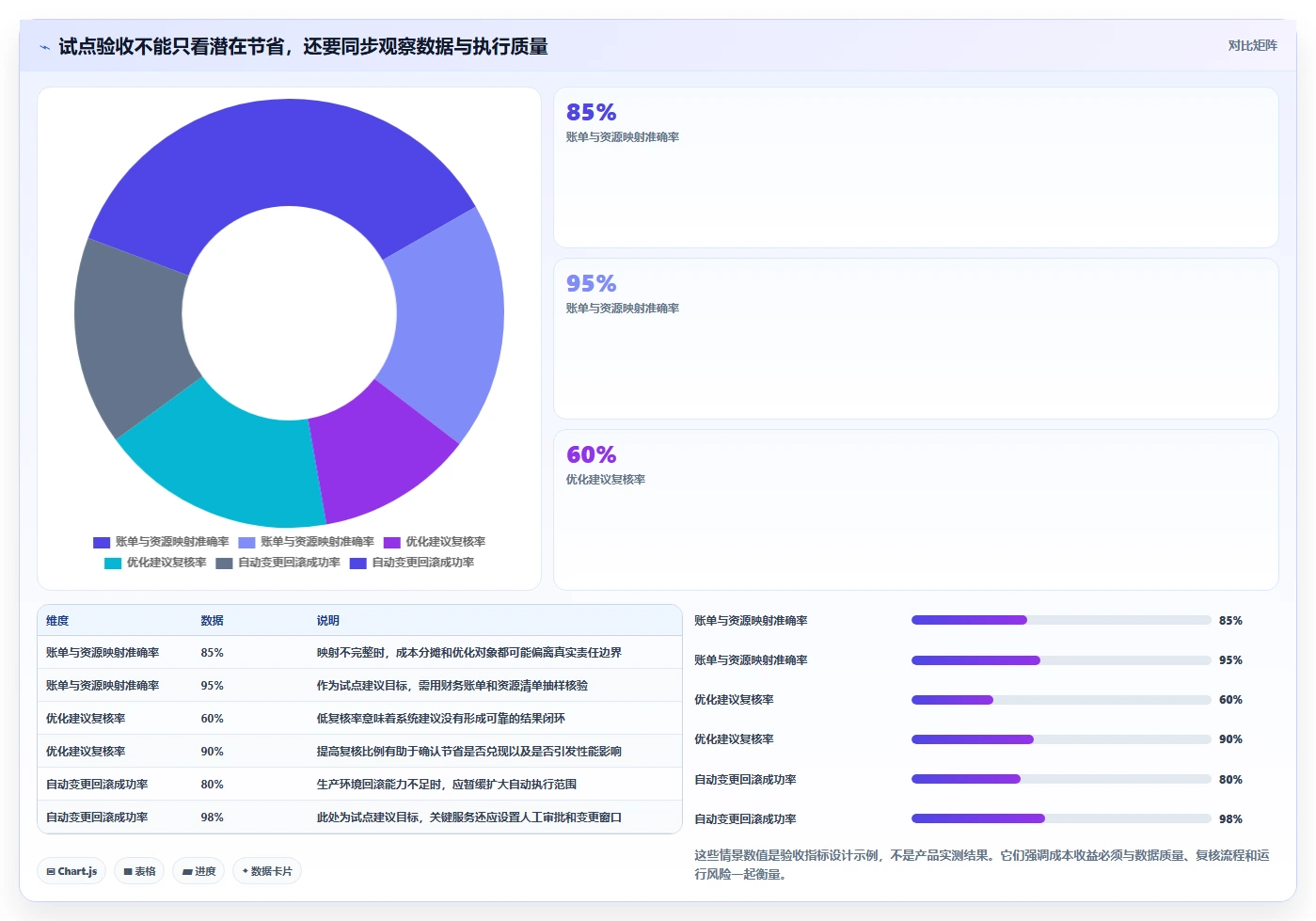Toggle the cyan 优化建议复核率 legend item
Screen dimensions: 1316x921
(155, 563)
